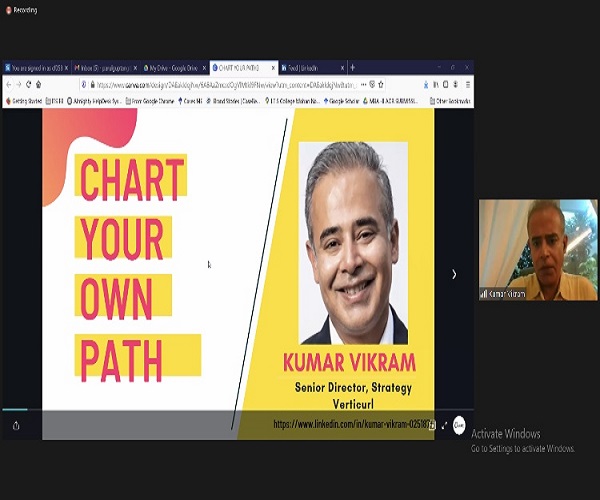This screenshot has height=500, width=600.
Task: Click the CHART slide title text
Action: pos(132,180)
